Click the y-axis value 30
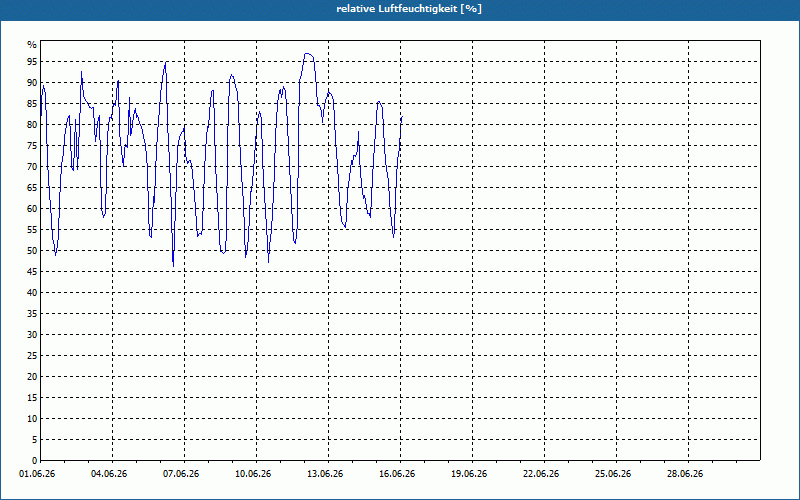The image size is (800, 500). 32,335
